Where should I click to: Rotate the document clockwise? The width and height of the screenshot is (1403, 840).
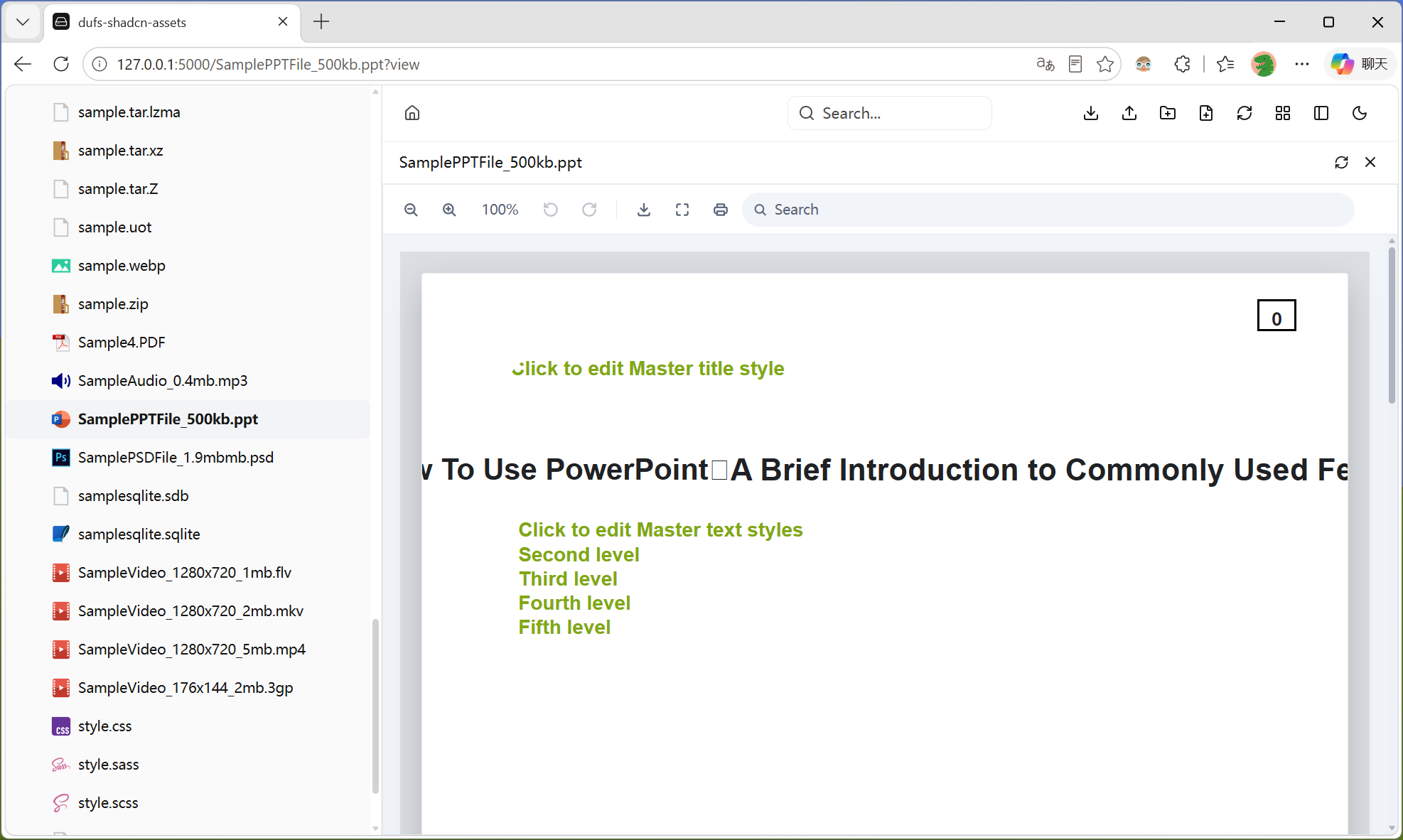[x=589, y=210]
